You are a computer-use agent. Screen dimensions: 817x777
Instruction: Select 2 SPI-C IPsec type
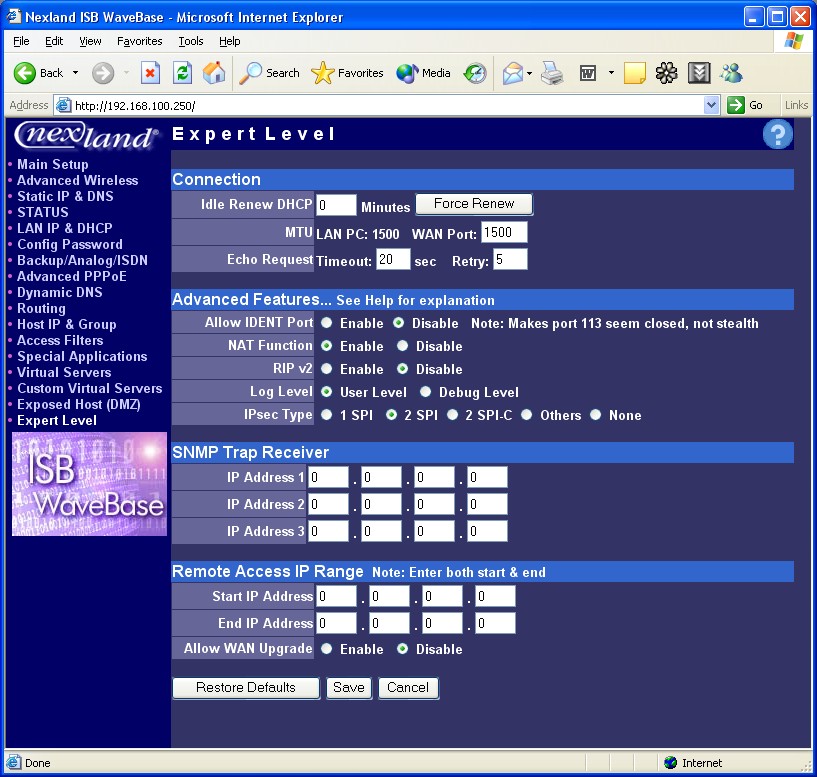pyautogui.click(x=452, y=415)
